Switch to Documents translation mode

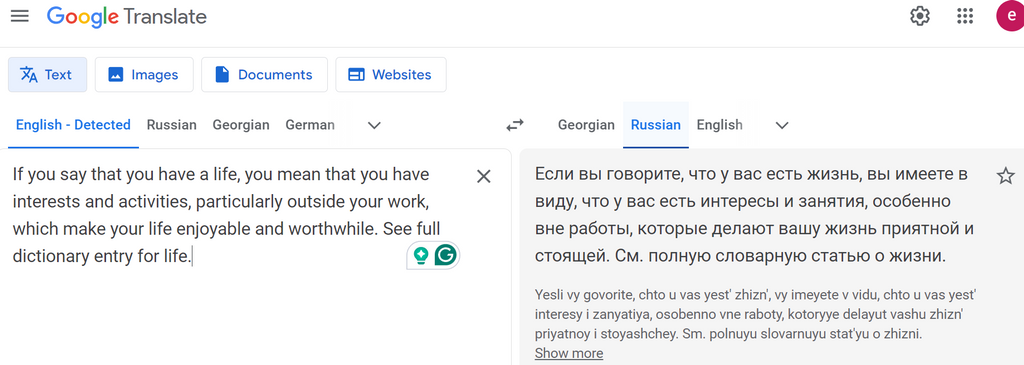click(264, 74)
